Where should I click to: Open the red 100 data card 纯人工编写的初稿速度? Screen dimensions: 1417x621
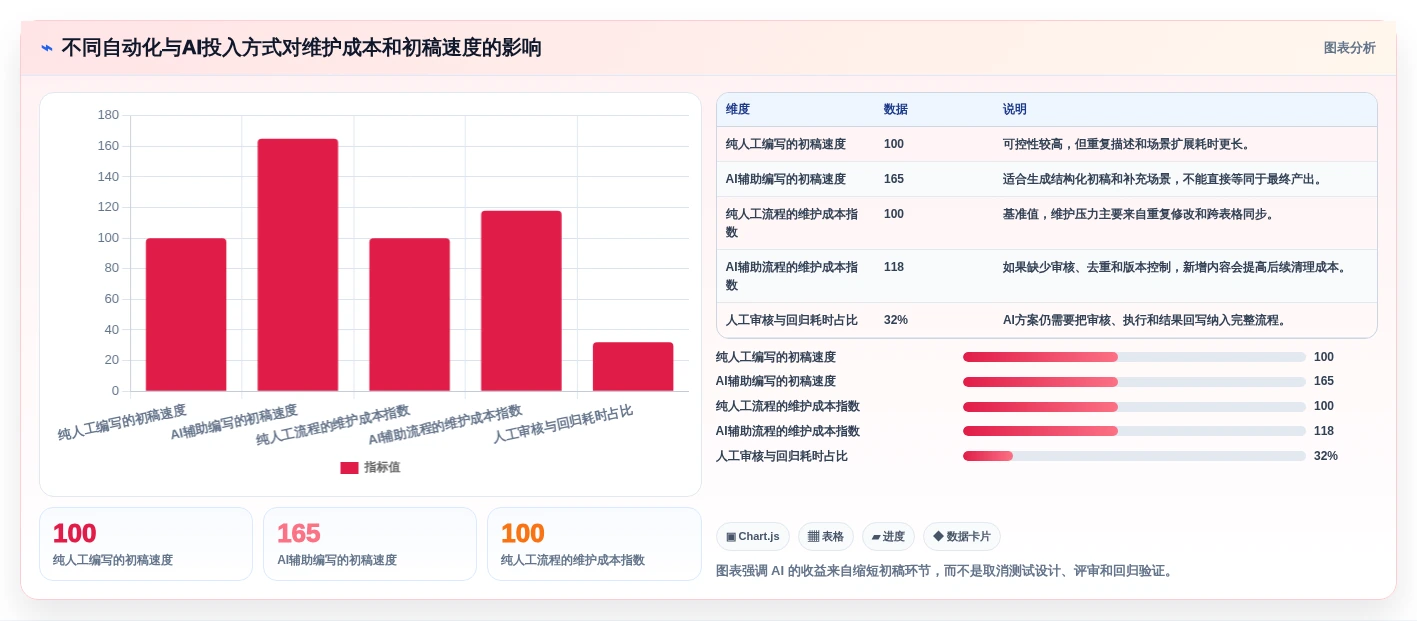pyautogui.click(x=146, y=544)
